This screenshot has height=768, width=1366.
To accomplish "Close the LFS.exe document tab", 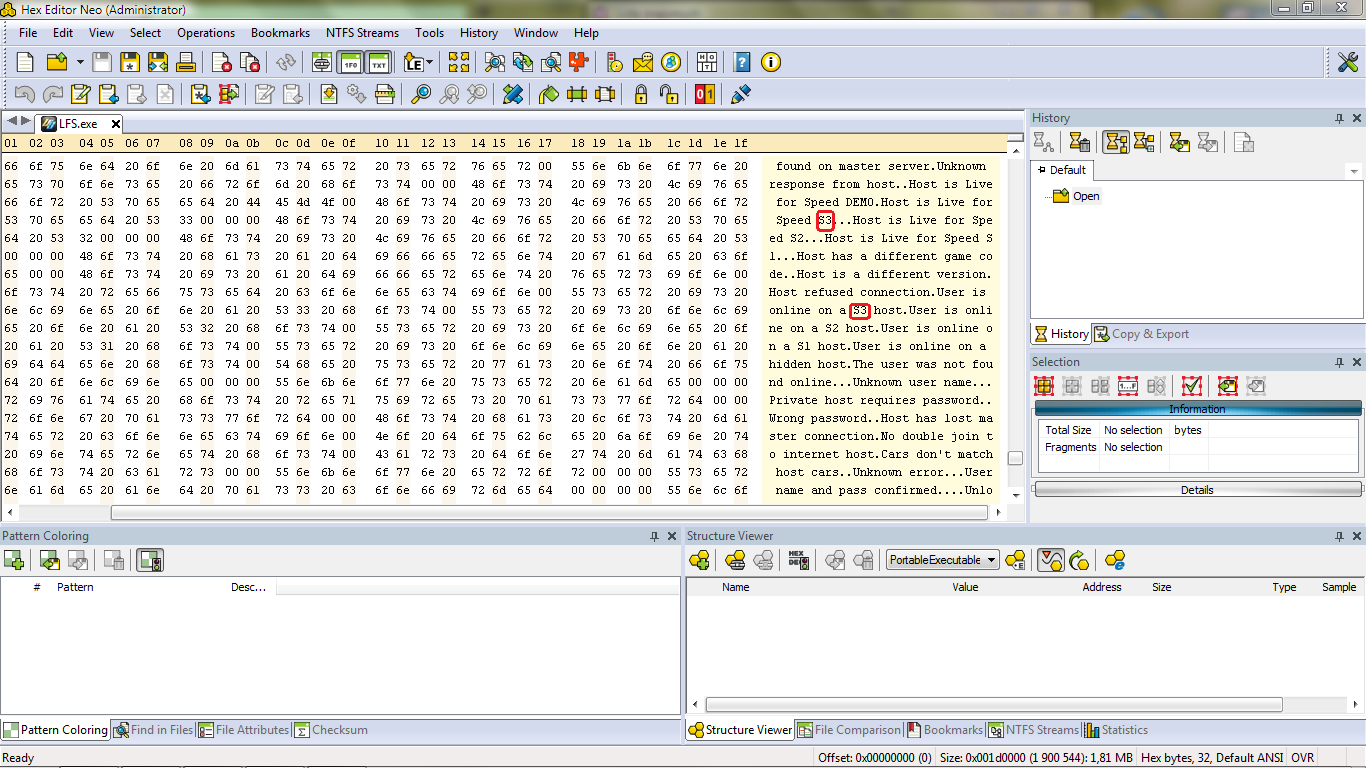I will click(116, 124).
